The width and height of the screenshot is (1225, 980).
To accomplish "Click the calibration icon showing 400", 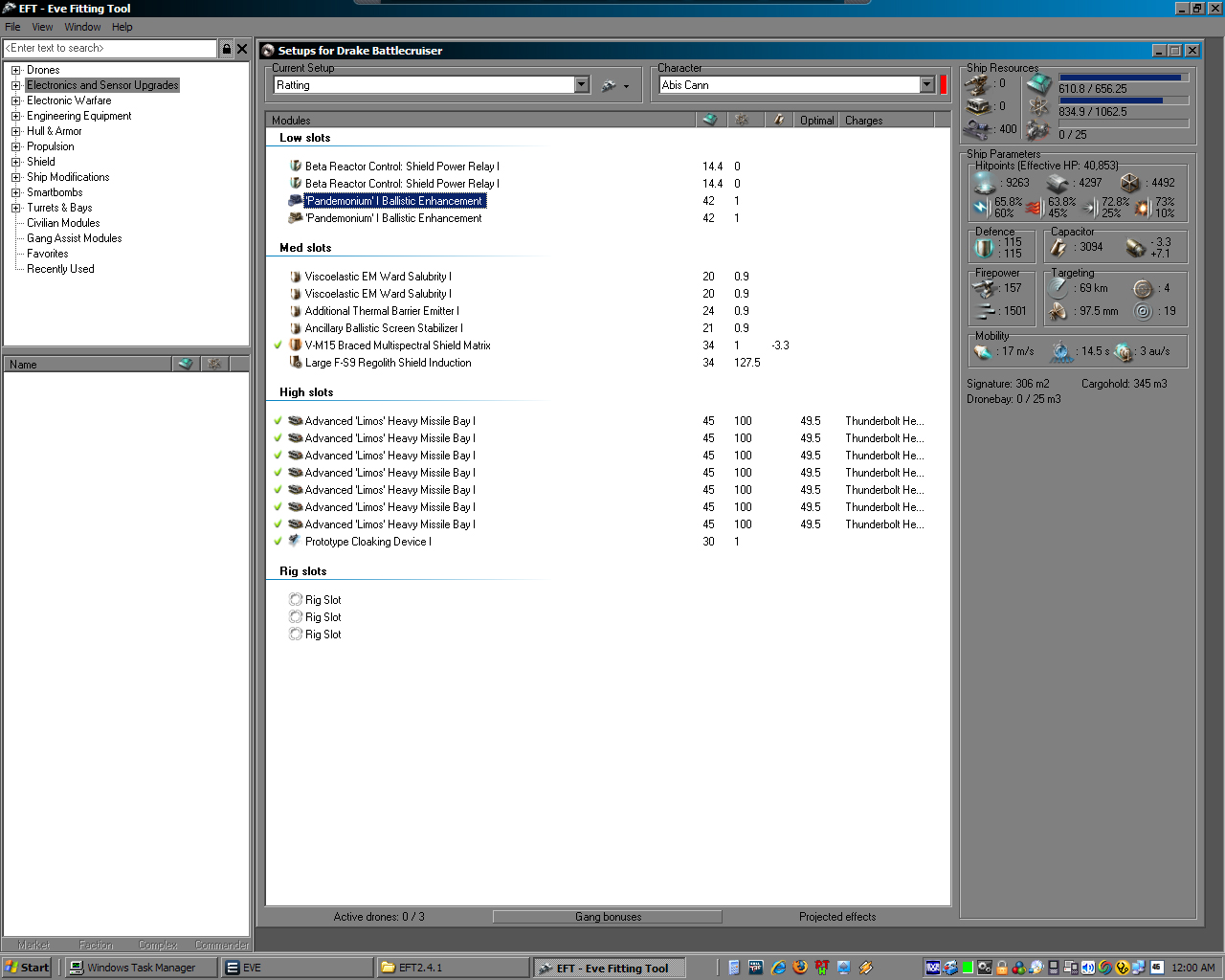I will click(977, 129).
